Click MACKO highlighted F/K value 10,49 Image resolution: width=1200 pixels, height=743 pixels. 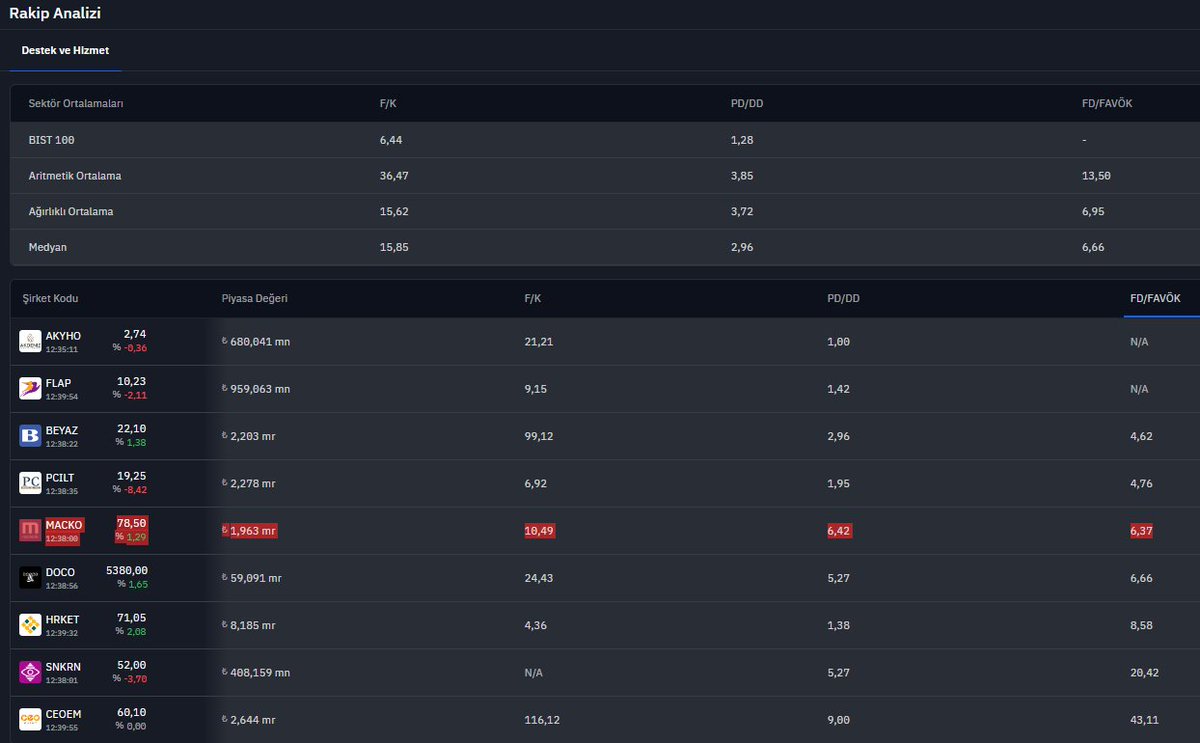pos(539,531)
